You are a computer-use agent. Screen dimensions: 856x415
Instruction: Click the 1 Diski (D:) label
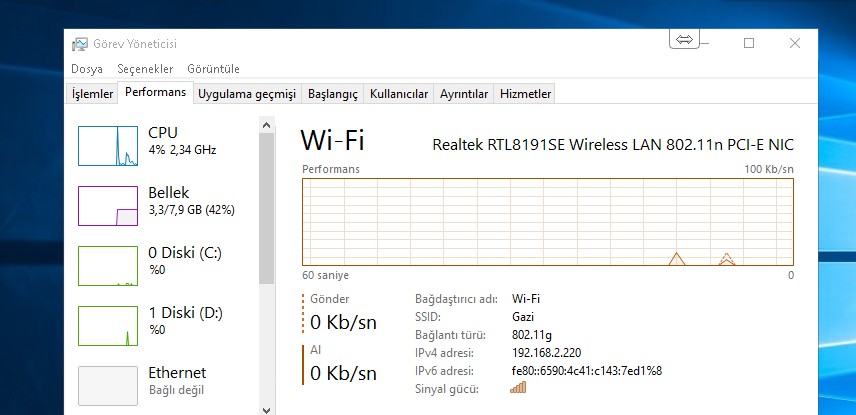186,313
